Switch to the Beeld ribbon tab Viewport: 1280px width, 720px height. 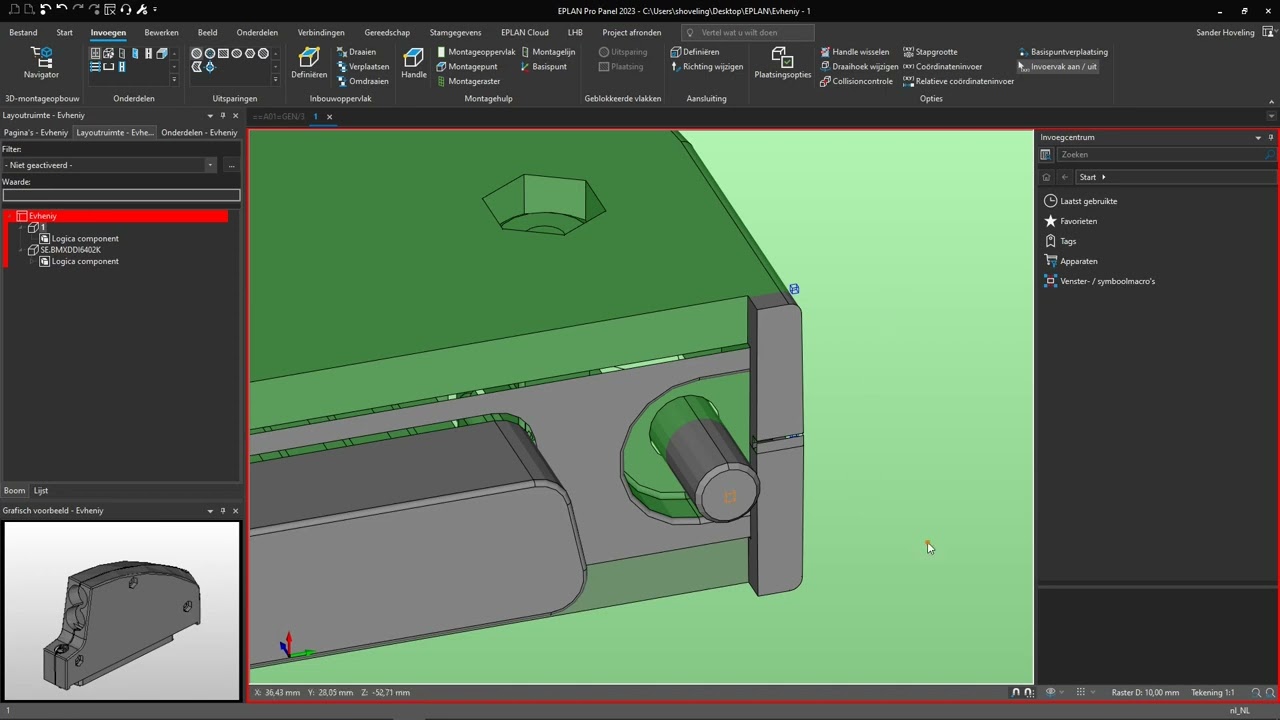click(207, 32)
